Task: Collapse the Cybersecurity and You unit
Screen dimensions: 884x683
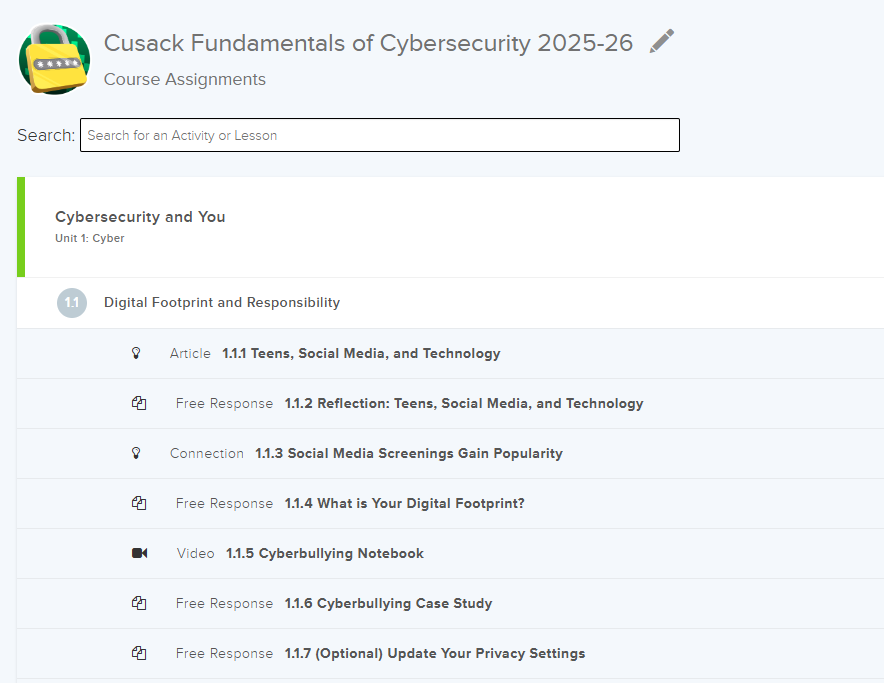Action: [140, 217]
